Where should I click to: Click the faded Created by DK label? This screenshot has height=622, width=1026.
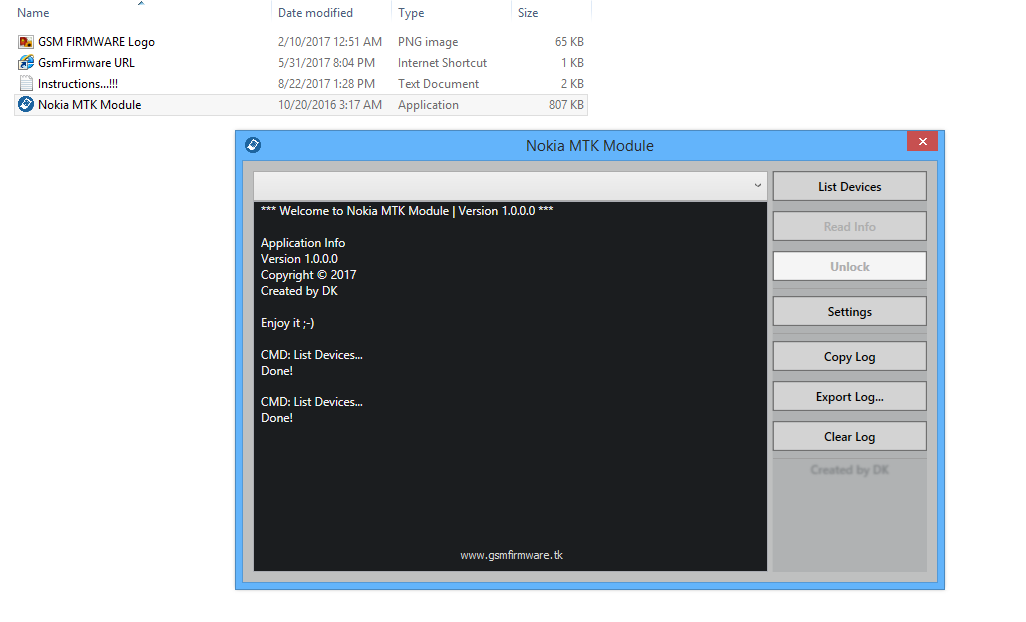click(849, 470)
